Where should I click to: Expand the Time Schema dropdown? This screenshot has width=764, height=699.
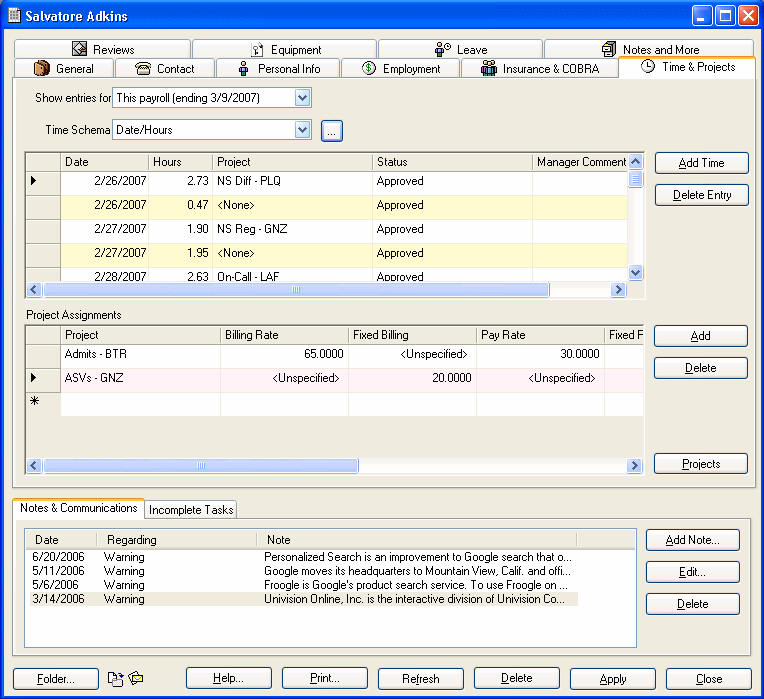coord(303,130)
